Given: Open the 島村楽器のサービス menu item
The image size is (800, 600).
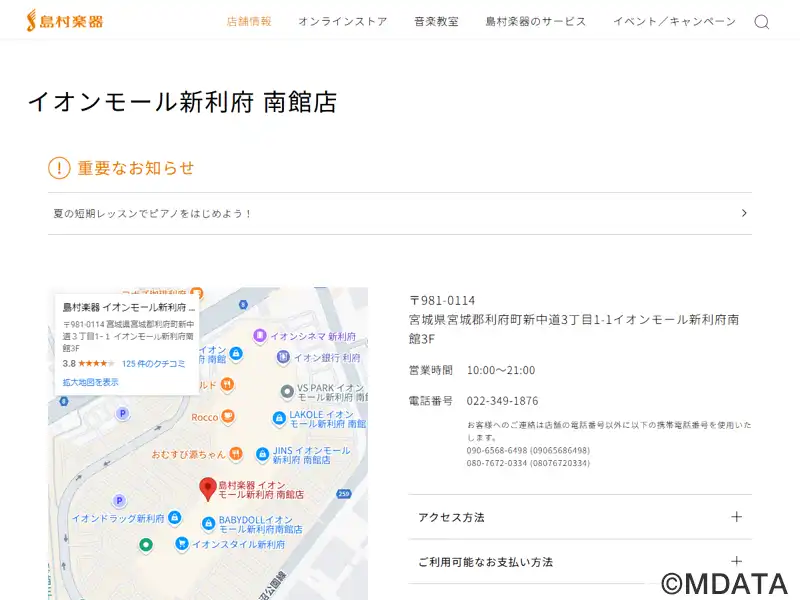Looking at the screenshot, I should [536, 21].
